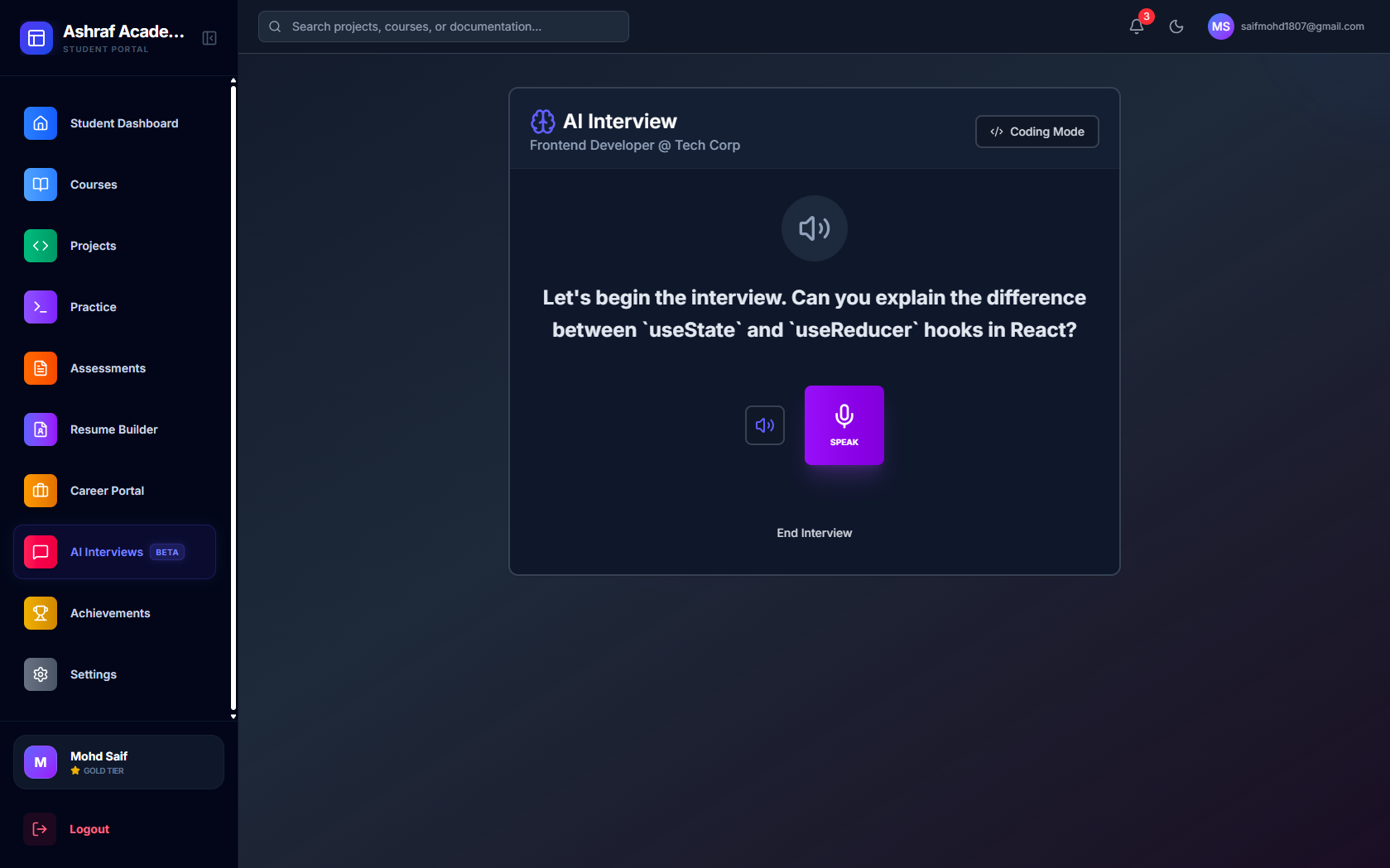Click the AI Interview heading
Image resolution: width=1390 pixels, height=868 pixels.
coord(620,122)
